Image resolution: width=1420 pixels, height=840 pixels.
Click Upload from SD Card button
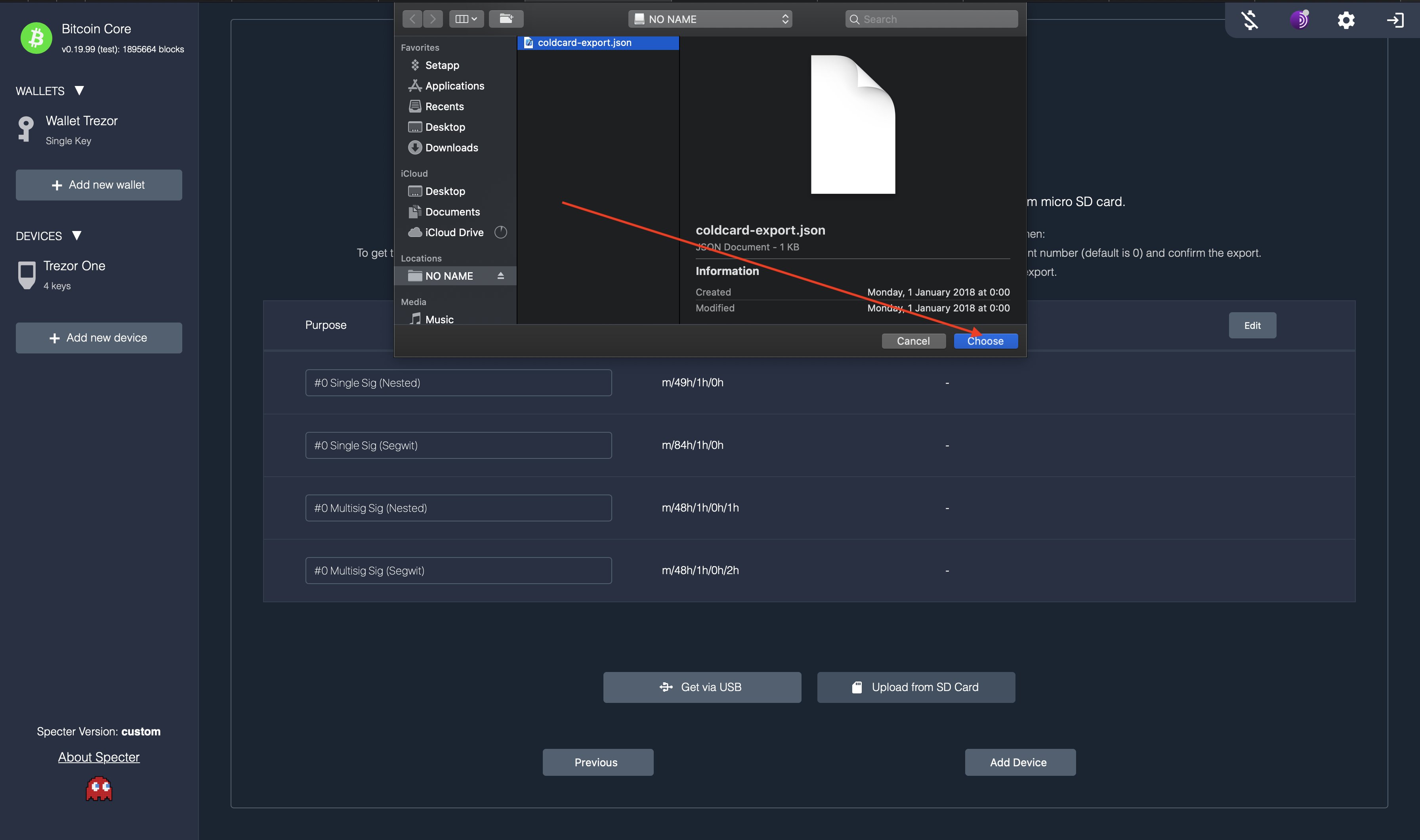(x=916, y=687)
